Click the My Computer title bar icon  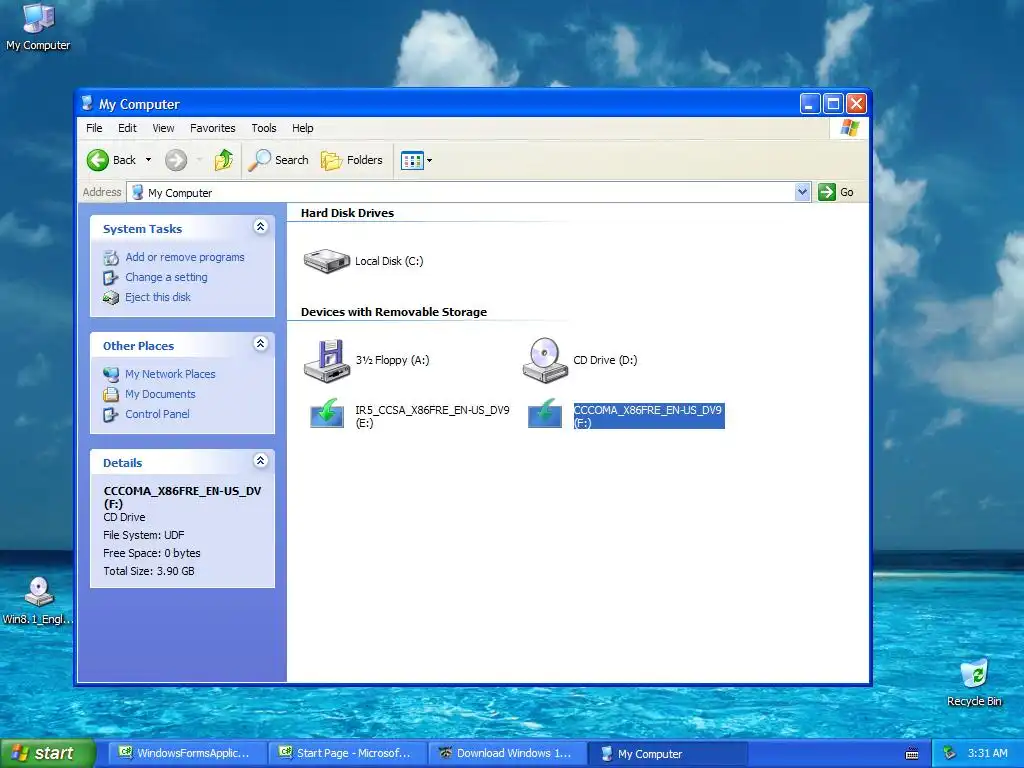click(88, 104)
